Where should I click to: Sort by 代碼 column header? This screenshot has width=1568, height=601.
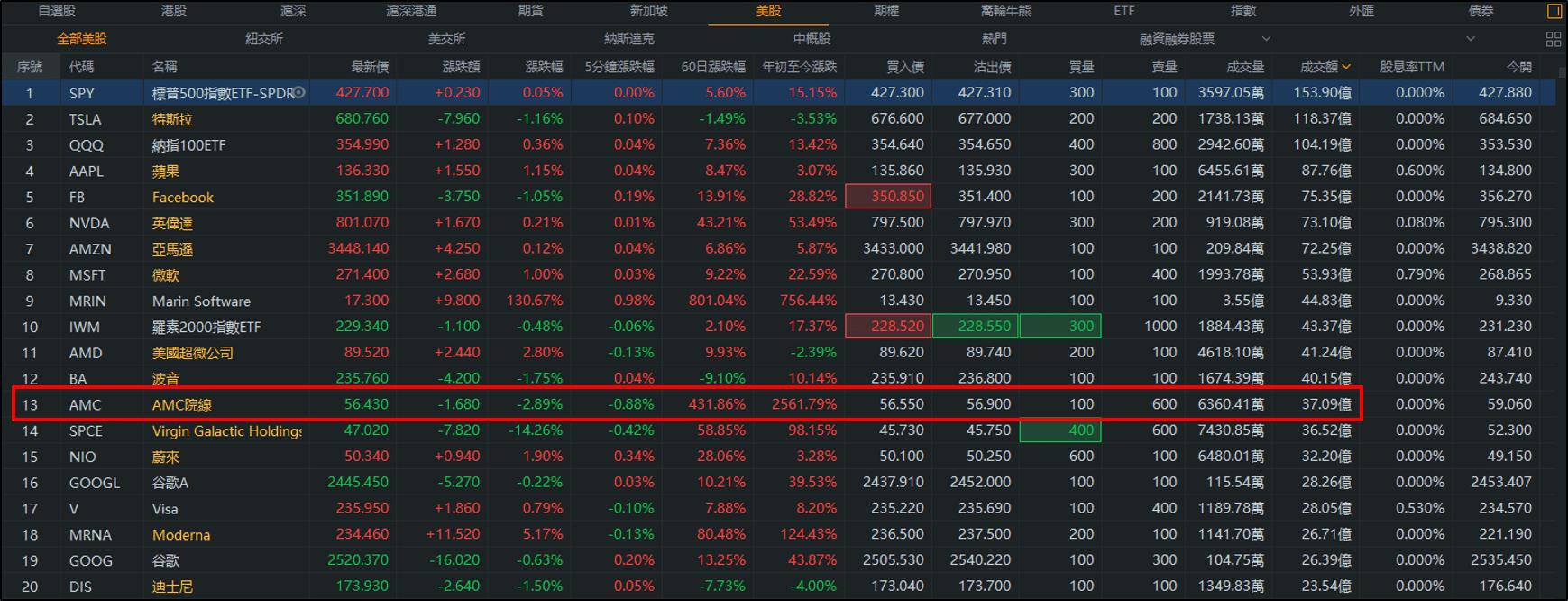[x=81, y=67]
